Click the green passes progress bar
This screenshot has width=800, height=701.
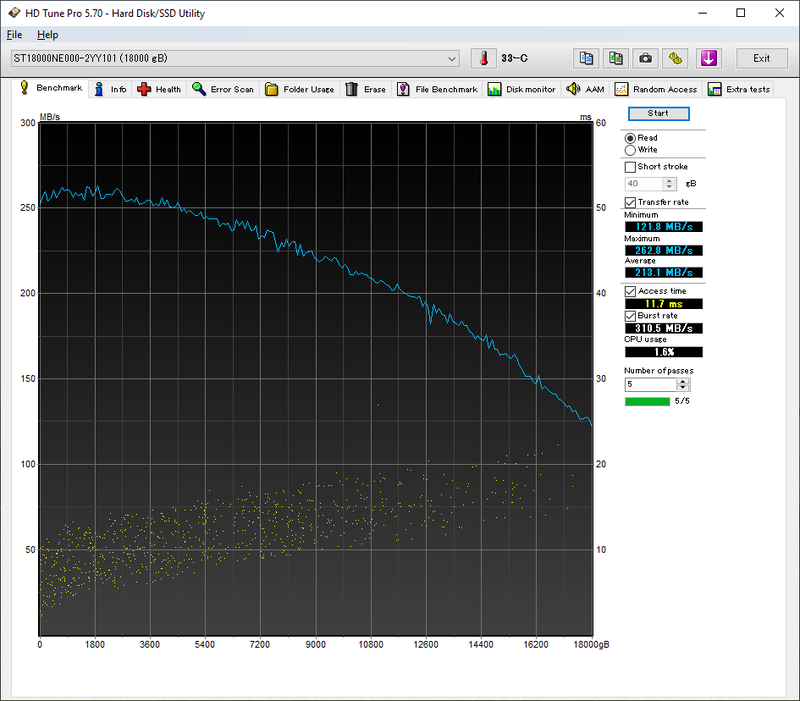pyautogui.click(x=647, y=402)
